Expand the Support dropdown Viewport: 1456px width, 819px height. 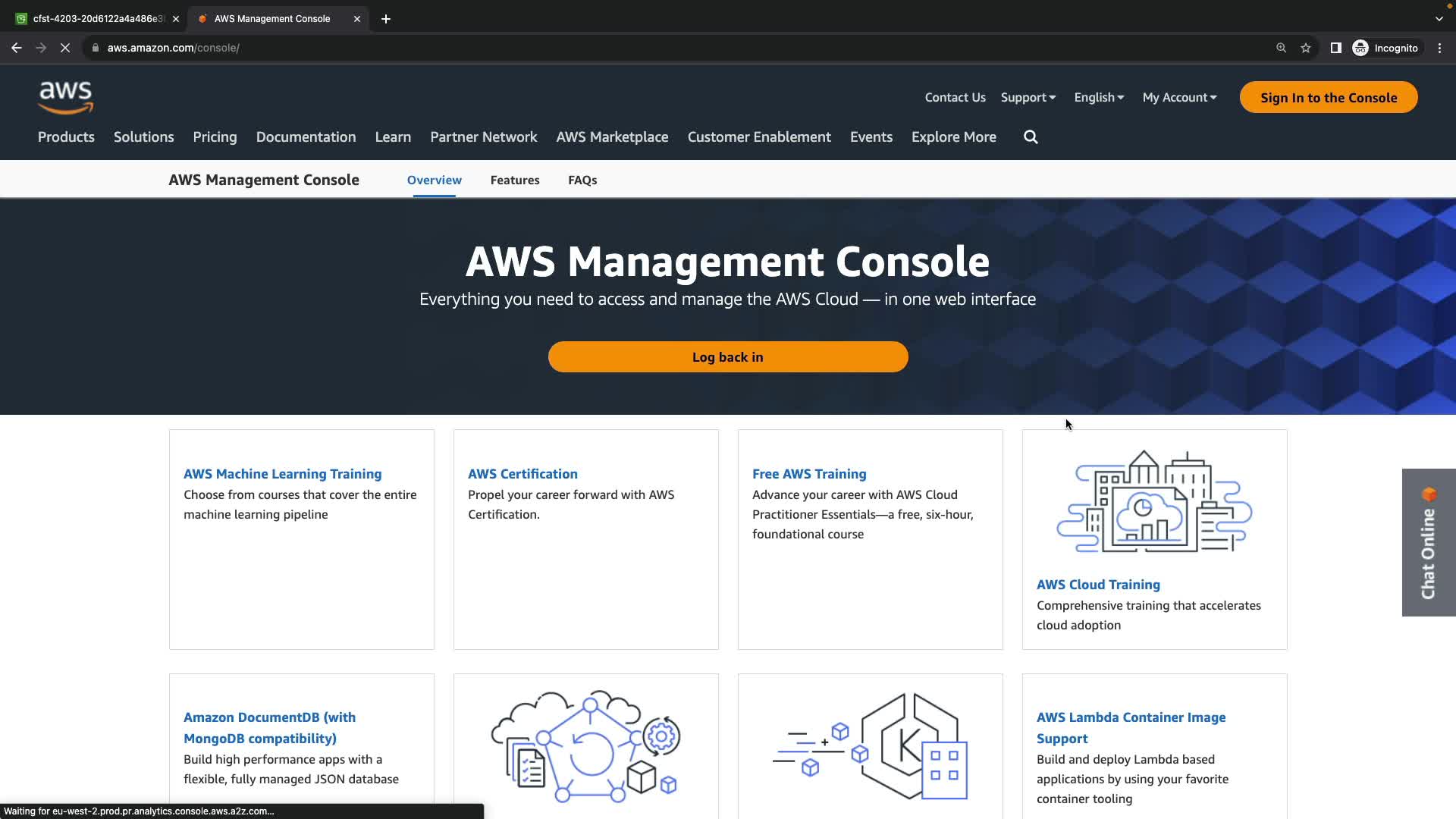point(1028,98)
